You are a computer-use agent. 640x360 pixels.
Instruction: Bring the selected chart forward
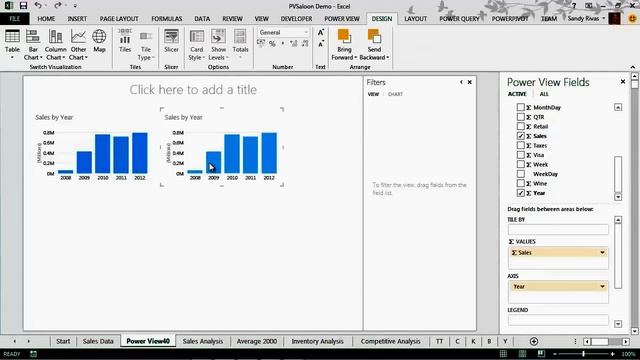click(344, 44)
